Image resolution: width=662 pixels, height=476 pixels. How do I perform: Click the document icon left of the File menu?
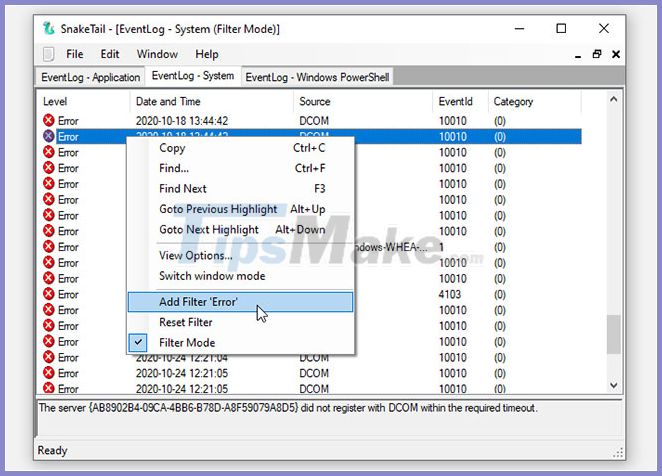(x=49, y=54)
